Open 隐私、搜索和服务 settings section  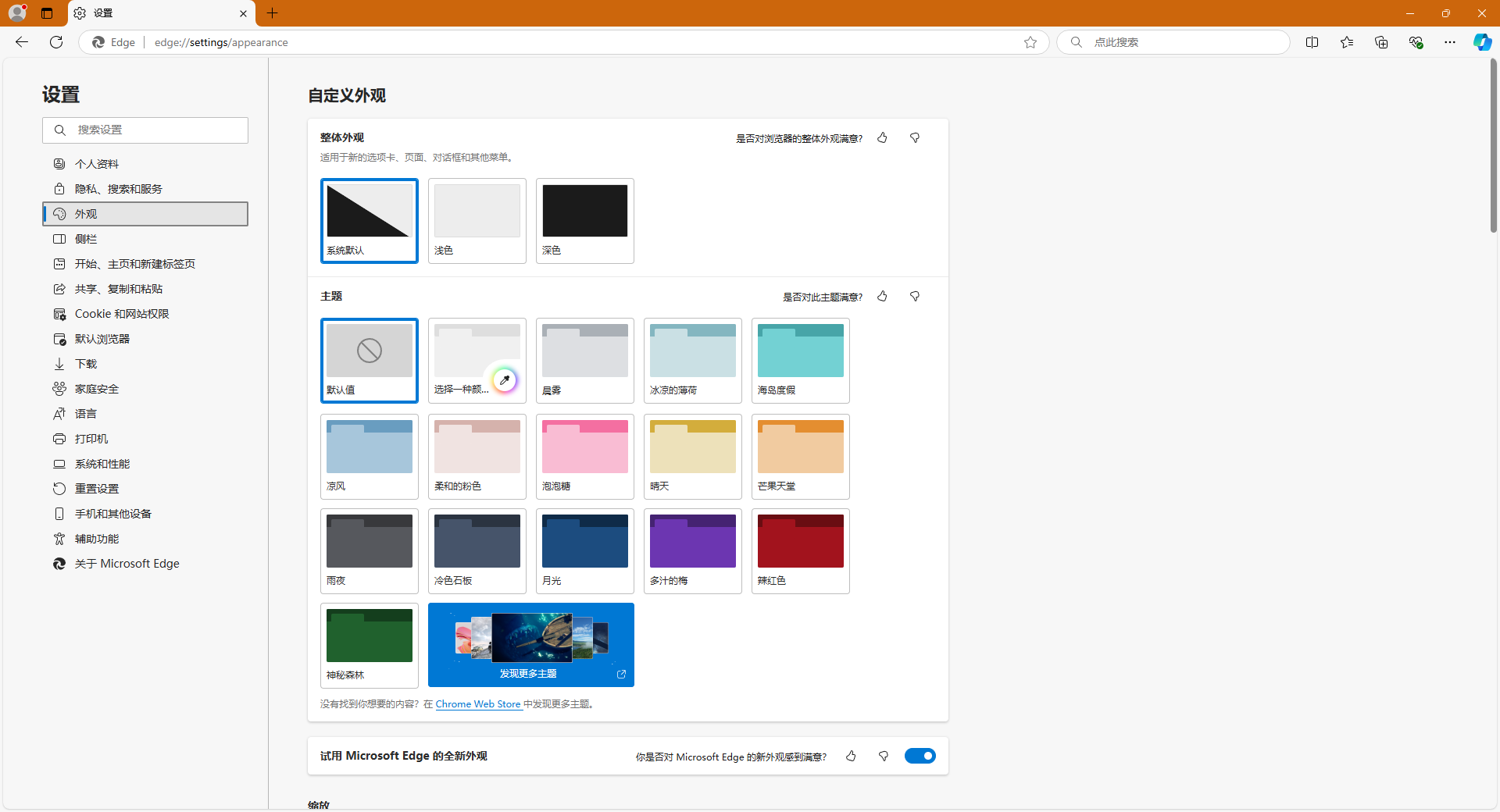click(x=145, y=189)
